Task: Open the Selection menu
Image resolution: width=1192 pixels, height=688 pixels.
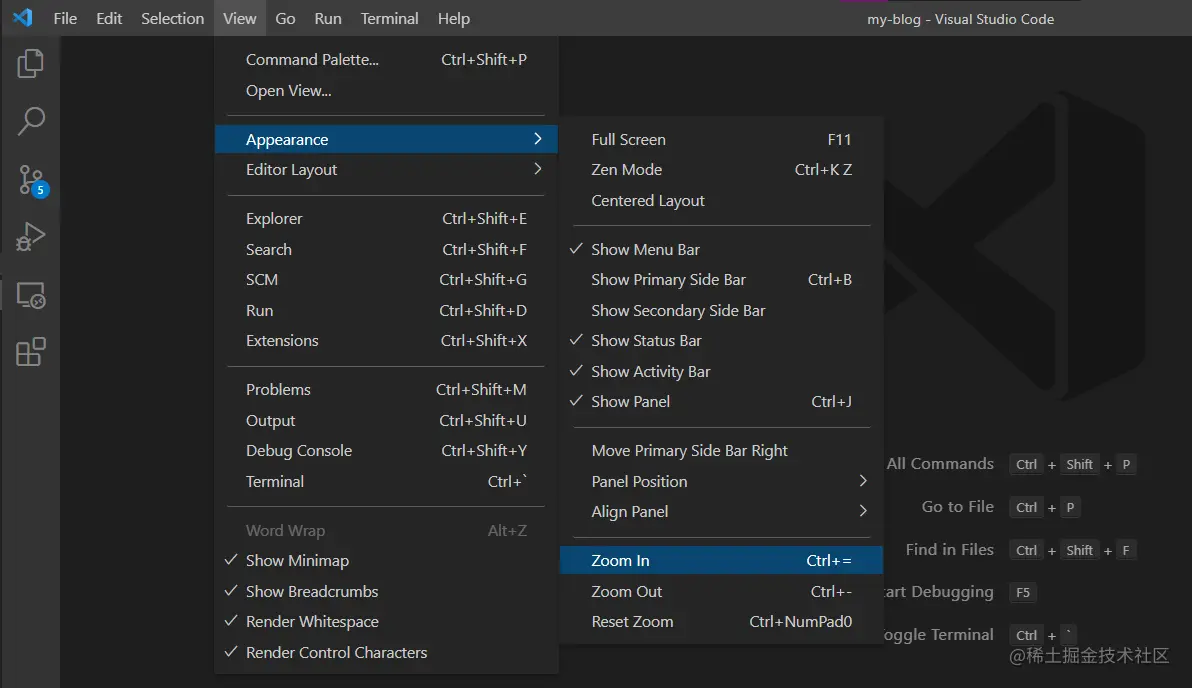Action: (173, 18)
